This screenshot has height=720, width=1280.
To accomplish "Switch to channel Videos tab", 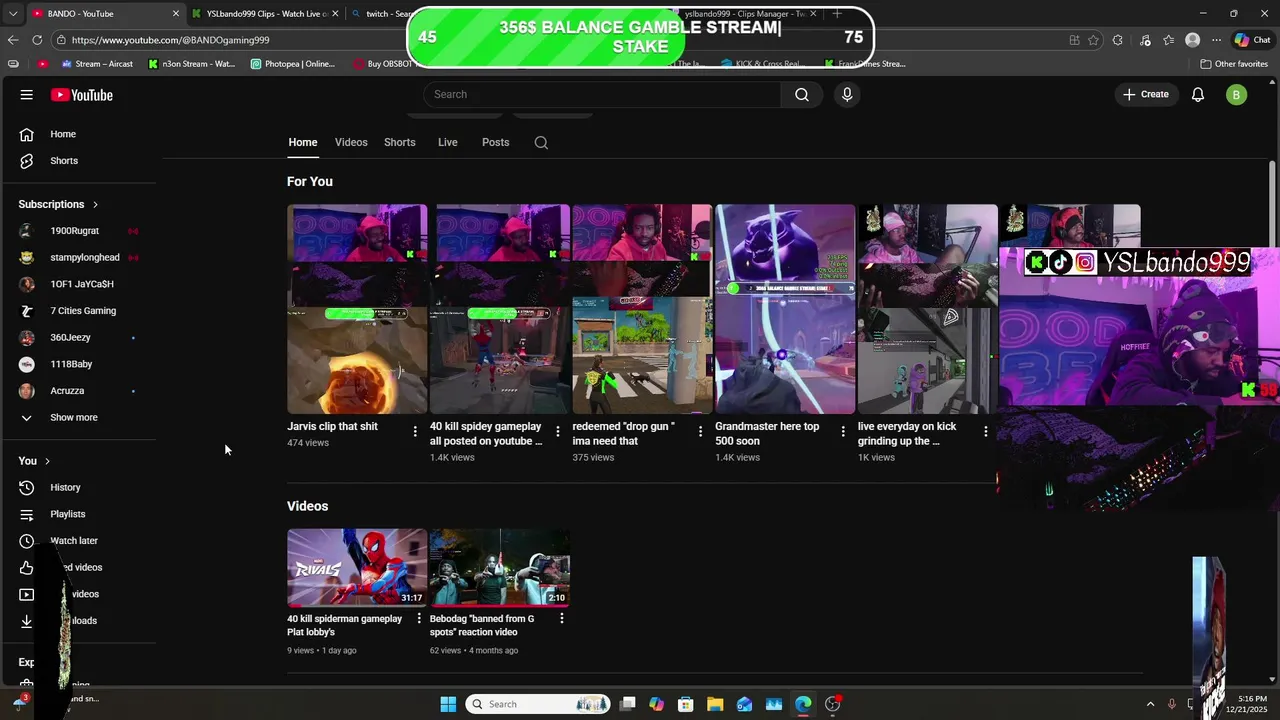I will tap(351, 142).
